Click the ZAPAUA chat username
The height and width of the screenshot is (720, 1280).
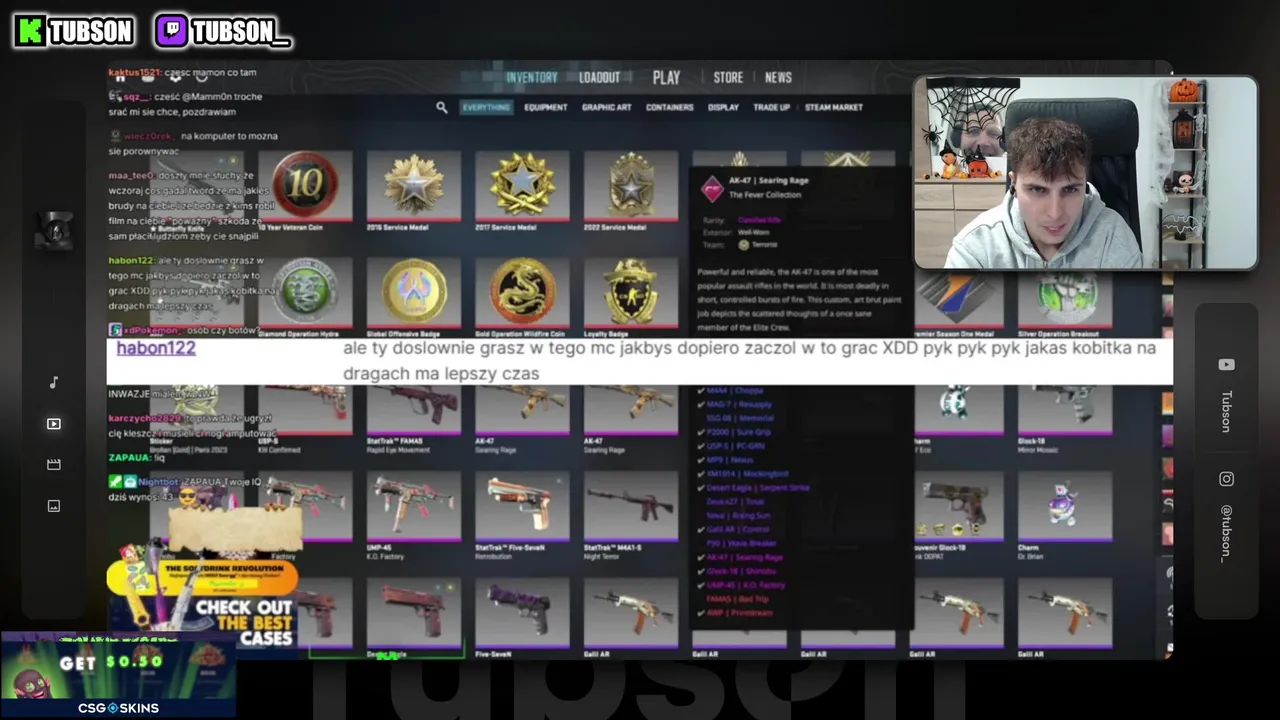coord(129,457)
